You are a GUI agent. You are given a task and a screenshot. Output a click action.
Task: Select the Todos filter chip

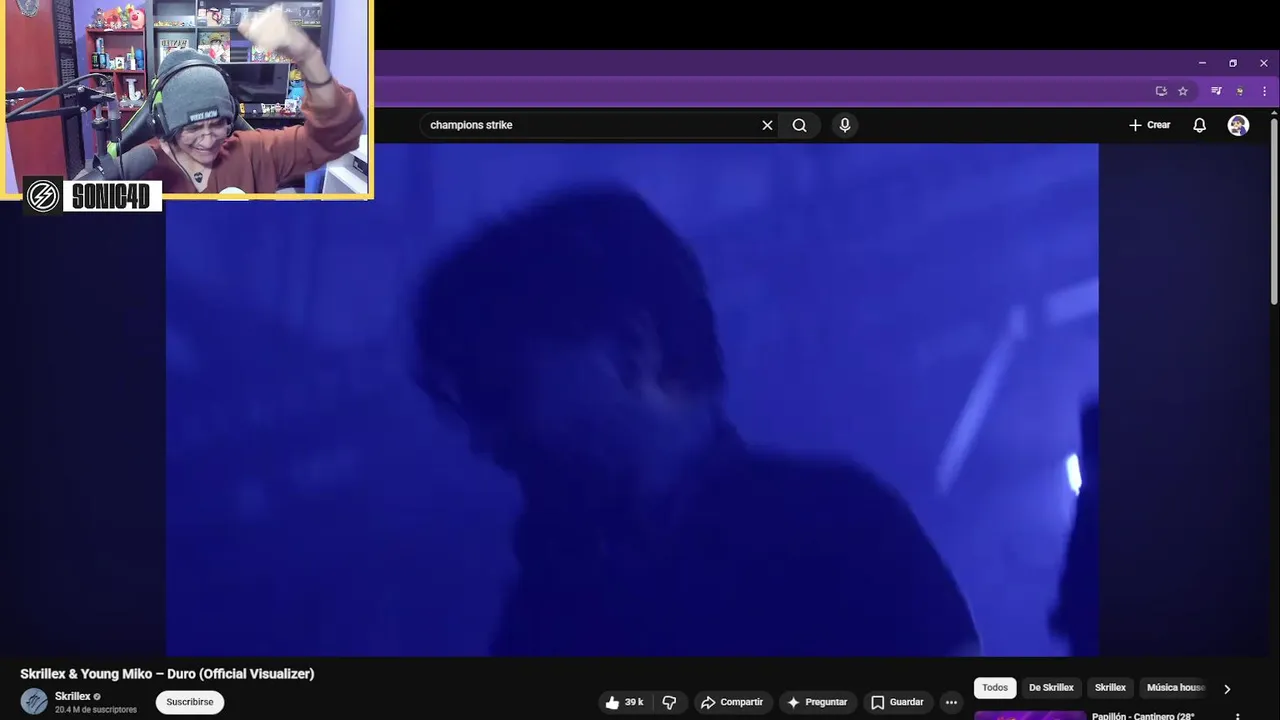click(995, 688)
